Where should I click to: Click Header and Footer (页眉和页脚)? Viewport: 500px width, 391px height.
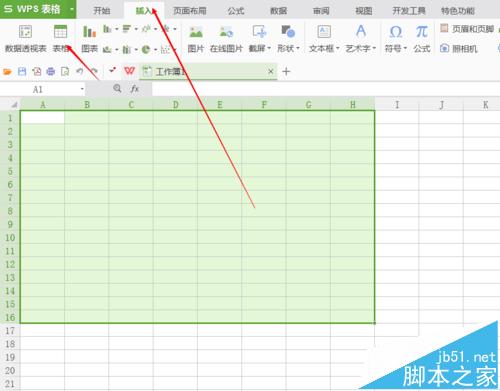point(467,29)
